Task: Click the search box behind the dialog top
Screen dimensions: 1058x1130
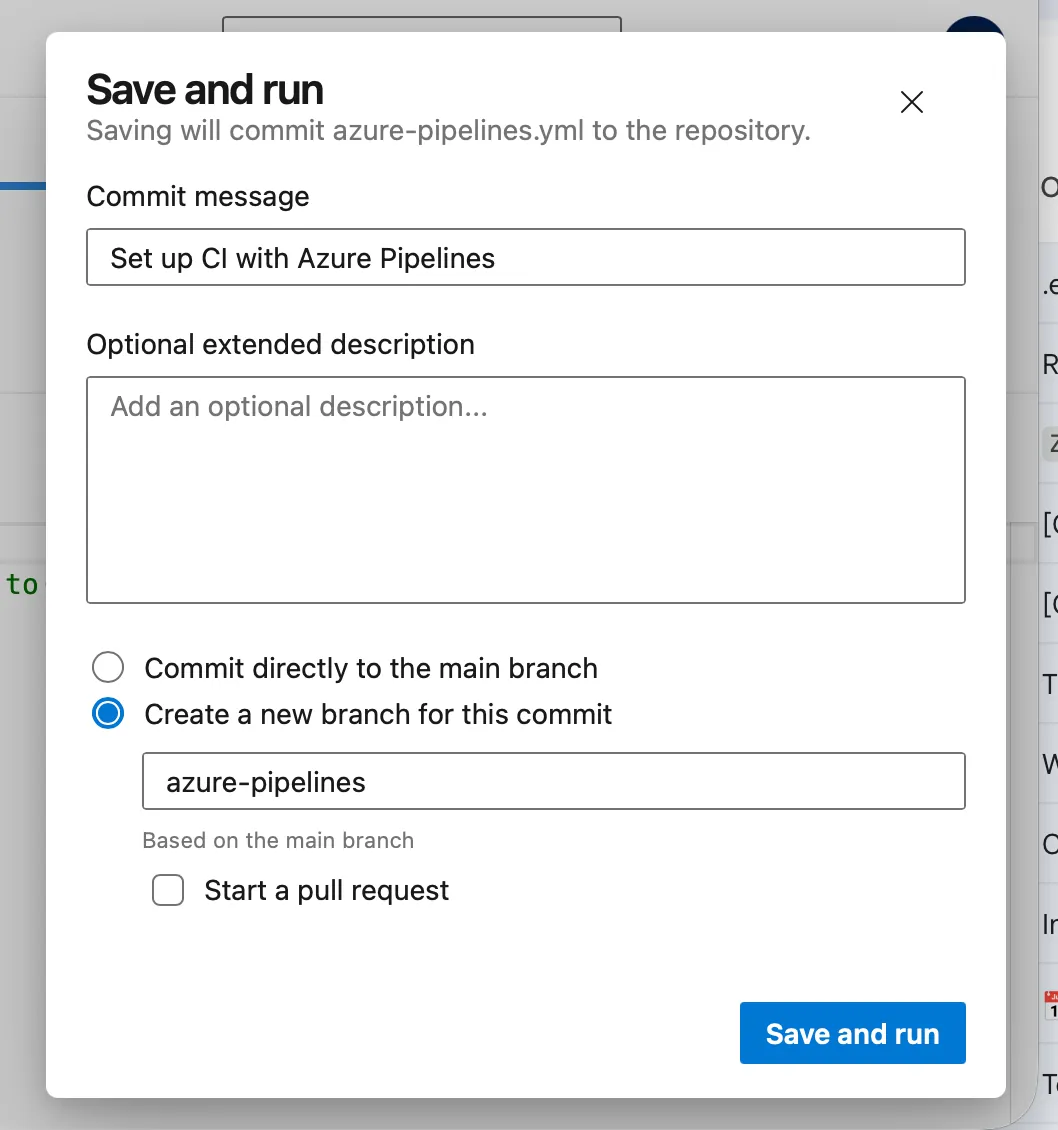Action: click(x=421, y=23)
